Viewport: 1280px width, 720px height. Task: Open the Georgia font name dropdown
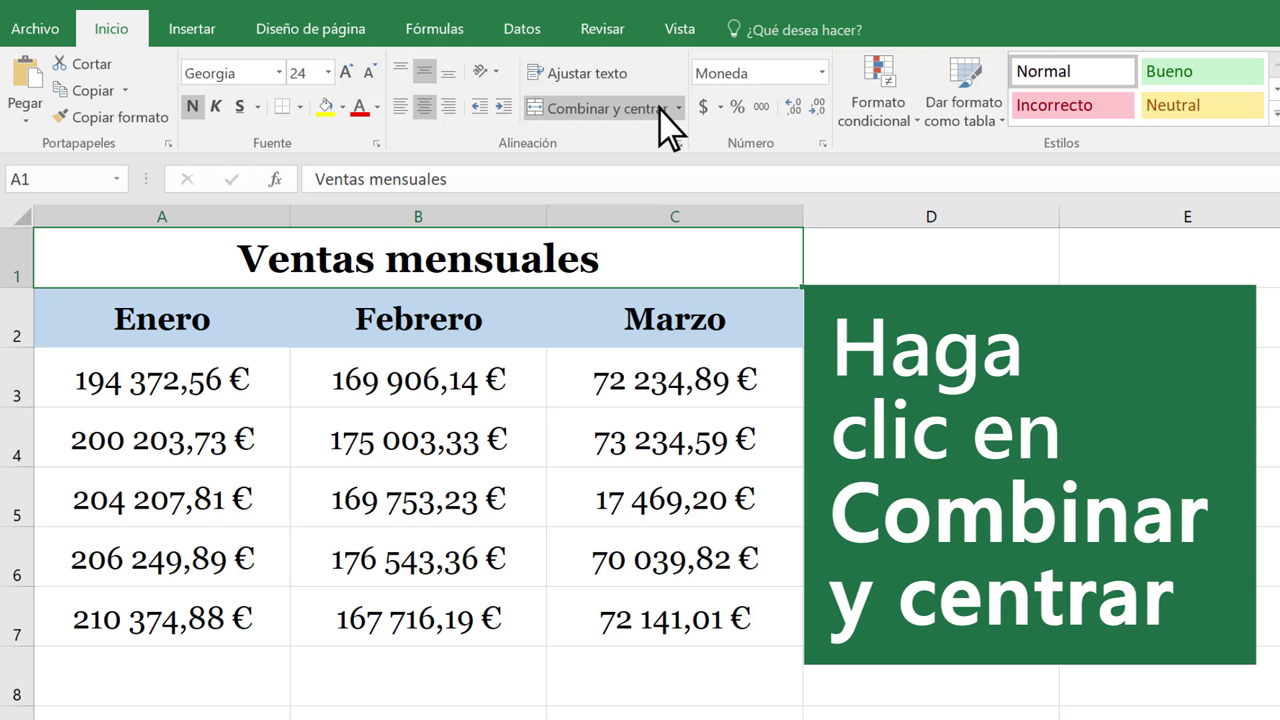click(279, 73)
